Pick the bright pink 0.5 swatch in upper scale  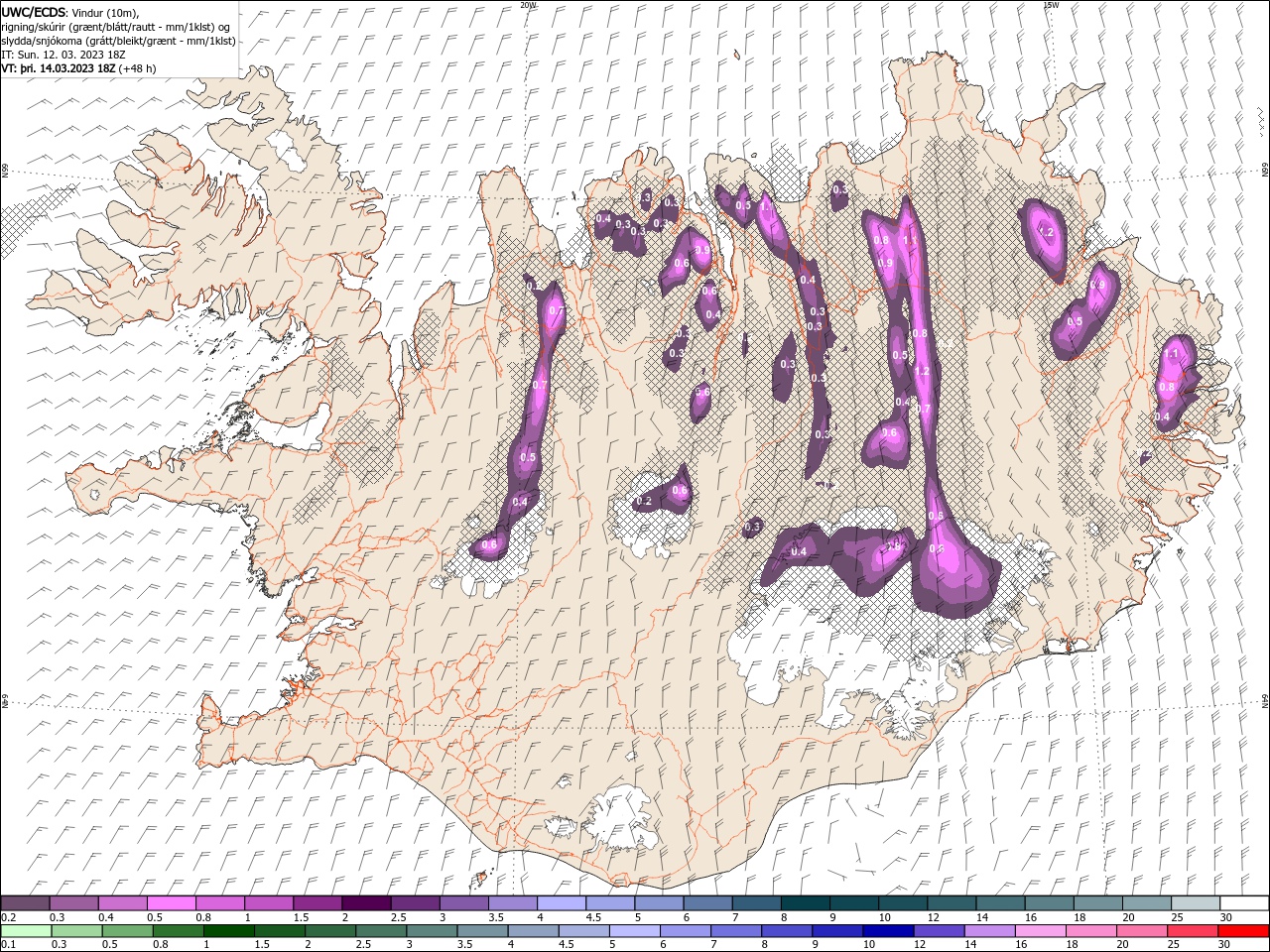[x=171, y=903]
